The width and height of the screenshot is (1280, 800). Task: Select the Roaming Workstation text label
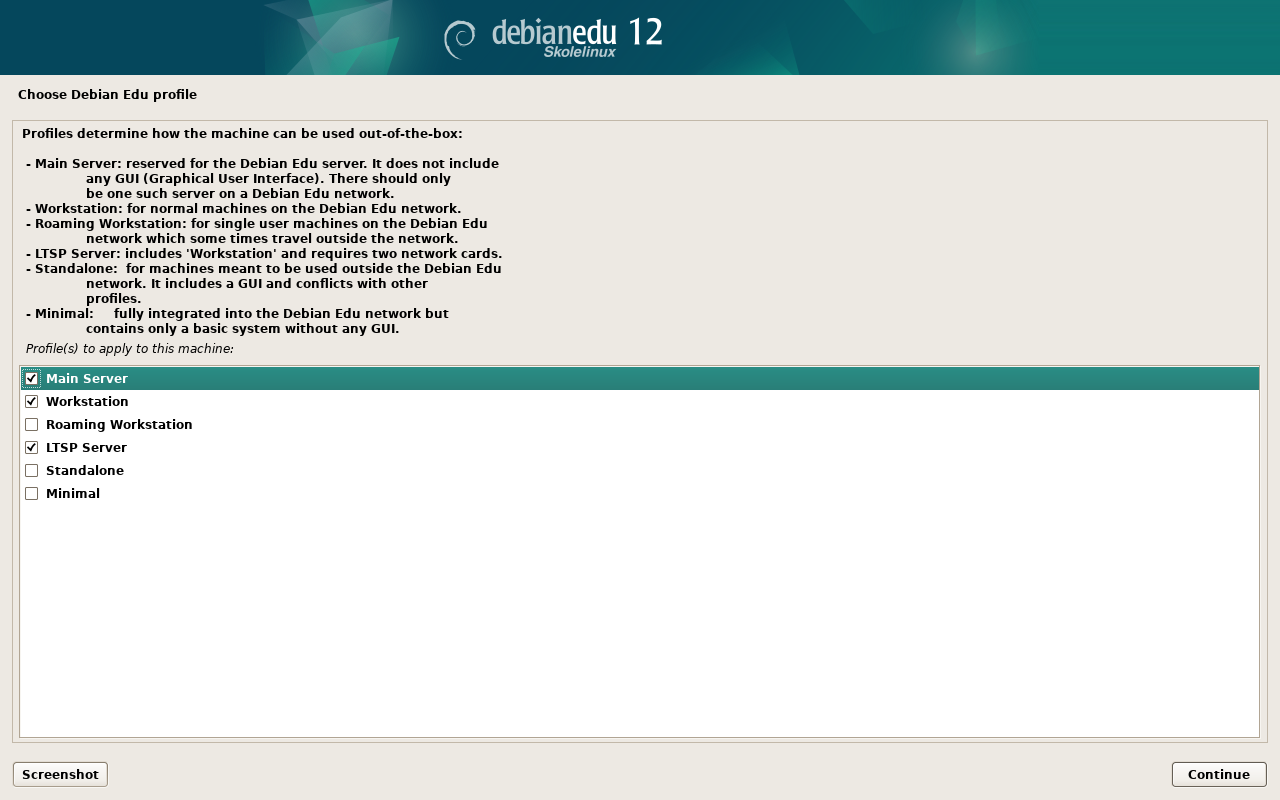[119, 425]
